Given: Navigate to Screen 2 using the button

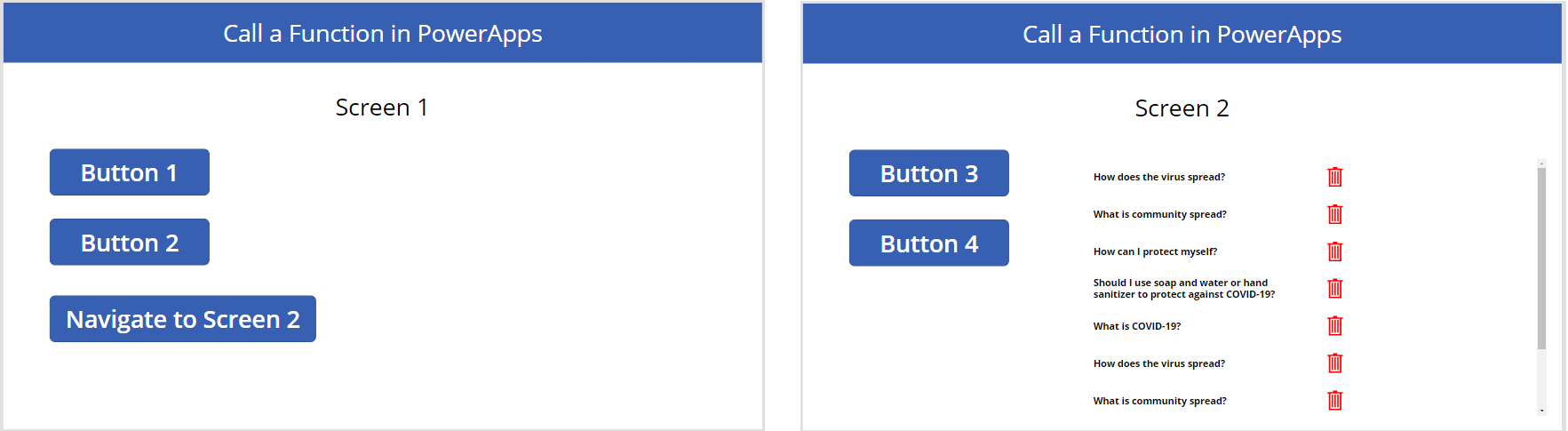Looking at the screenshot, I should (183, 319).
